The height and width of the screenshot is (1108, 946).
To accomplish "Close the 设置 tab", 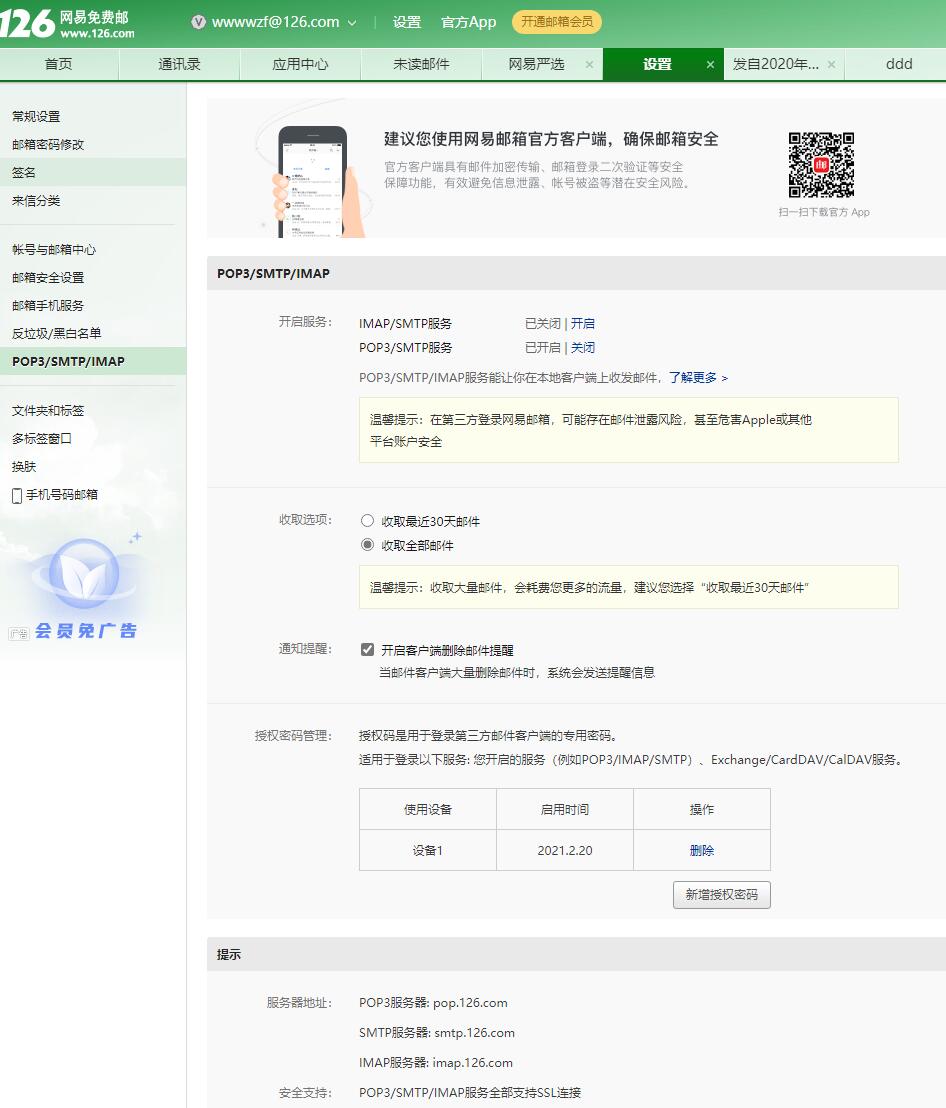I will [710, 65].
